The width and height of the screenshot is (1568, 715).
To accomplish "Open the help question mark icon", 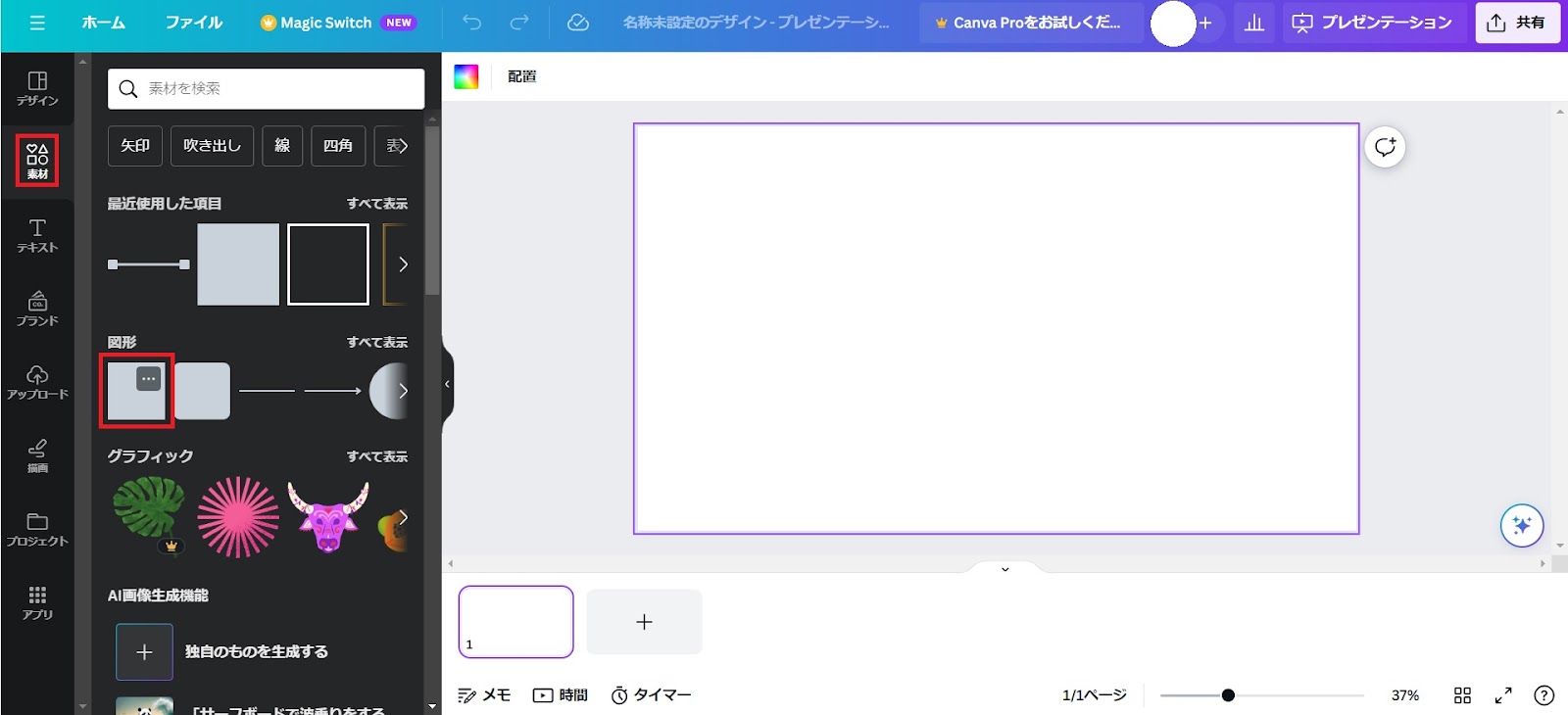I will click(x=1543, y=694).
